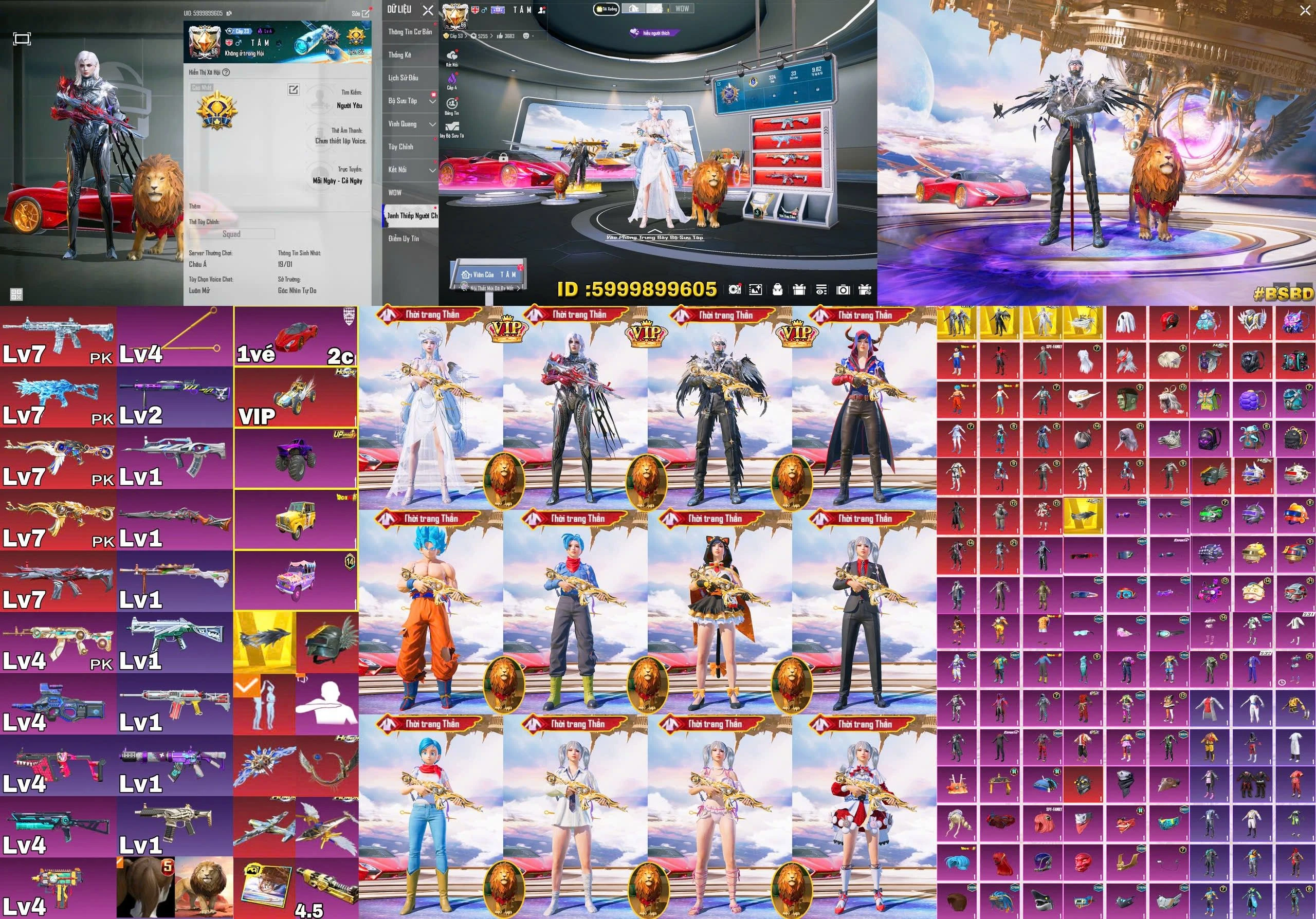1316x919 pixels.
Task: Open the picture frame sparkle icon
Action: point(756,290)
